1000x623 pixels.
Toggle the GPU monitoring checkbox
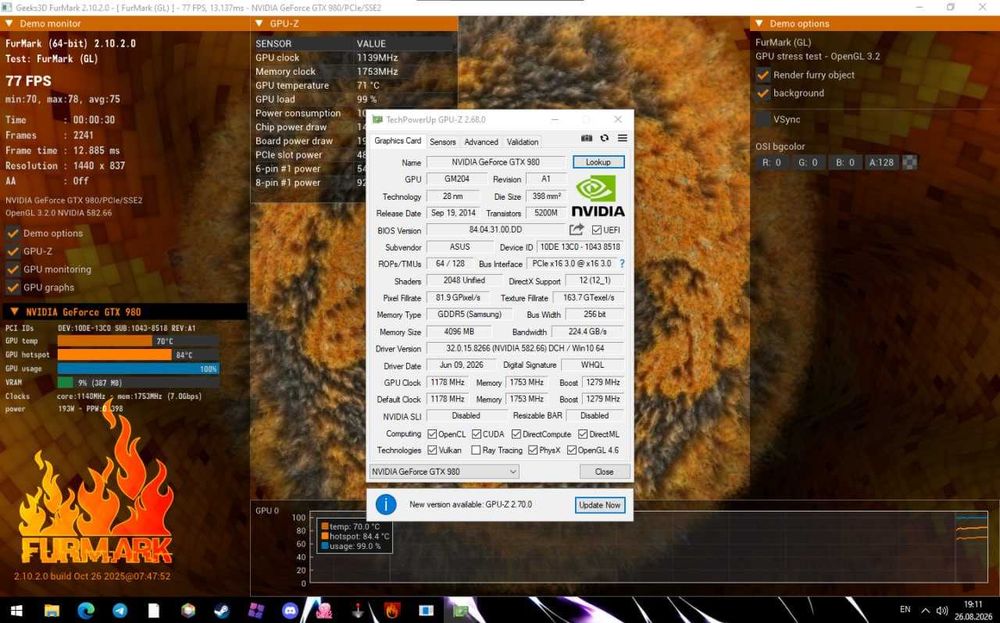(x=13, y=269)
